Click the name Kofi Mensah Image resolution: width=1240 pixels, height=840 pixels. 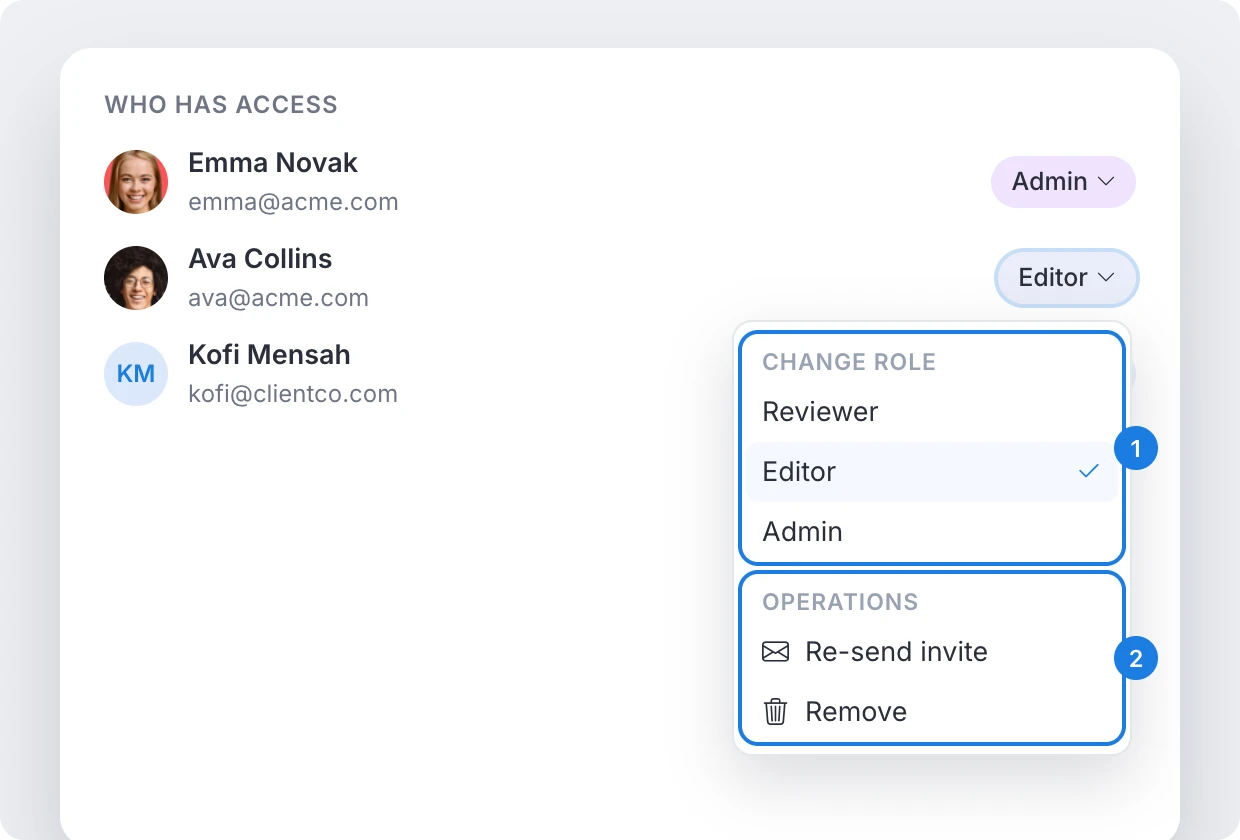[x=269, y=355]
